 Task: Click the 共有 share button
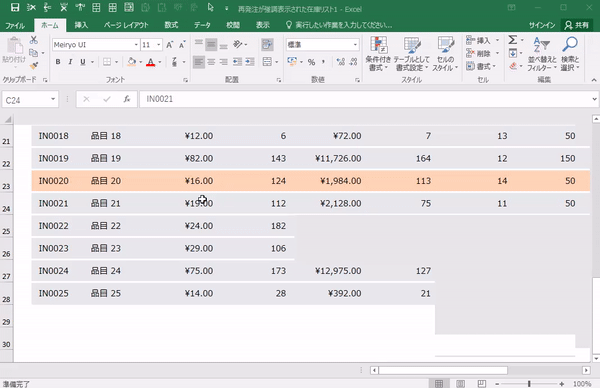tap(577, 25)
